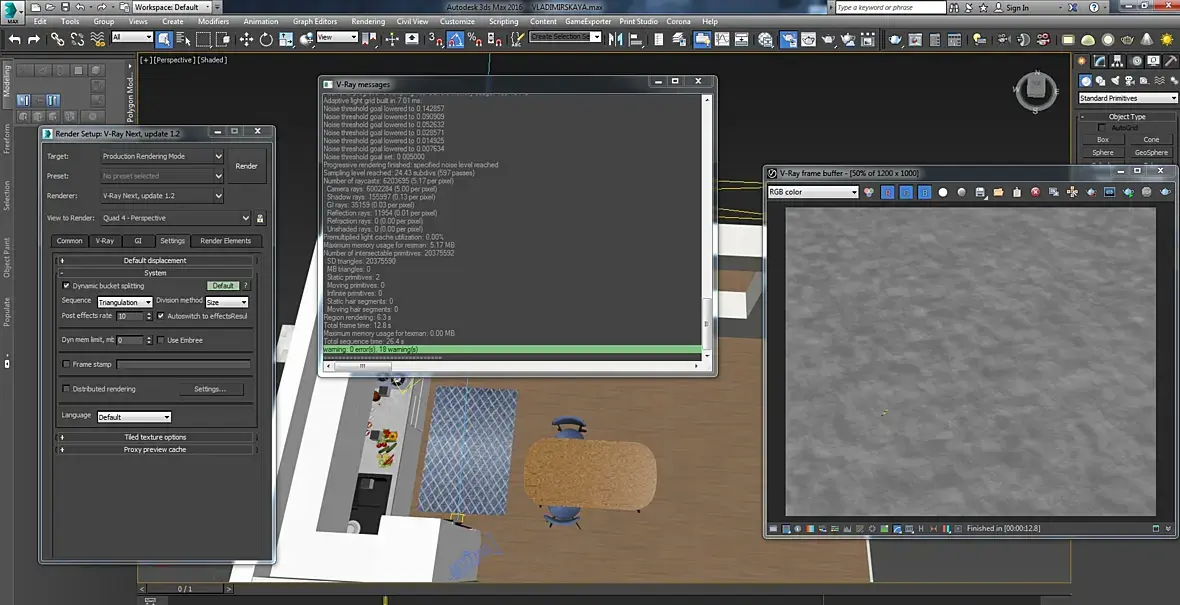Activate the Unlink Selection tool
The height and width of the screenshot is (605, 1180).
coord(77,39)
